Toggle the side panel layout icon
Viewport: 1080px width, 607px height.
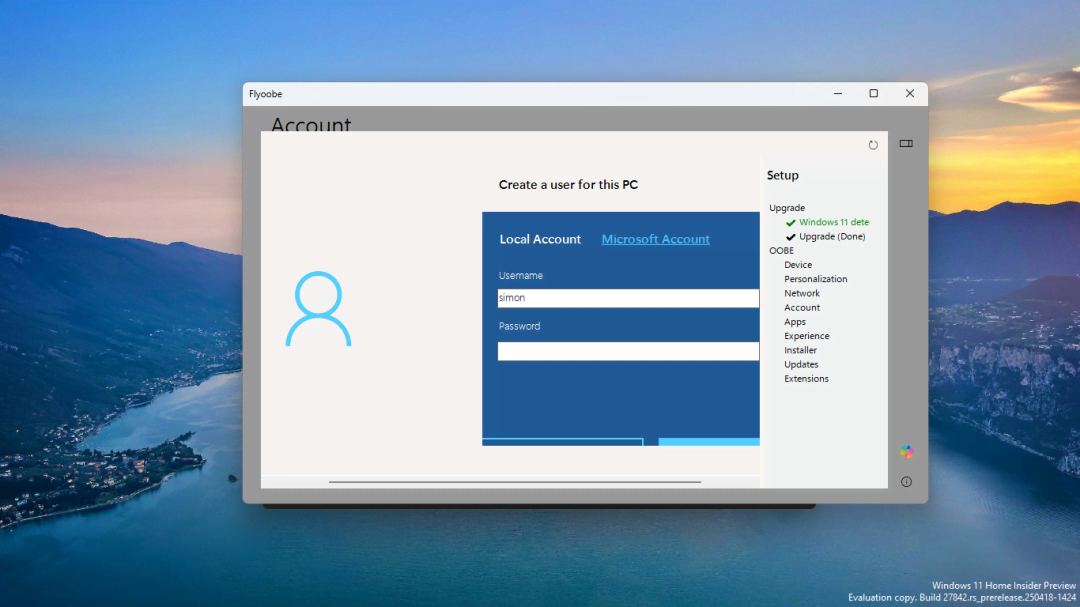[906, 144]
